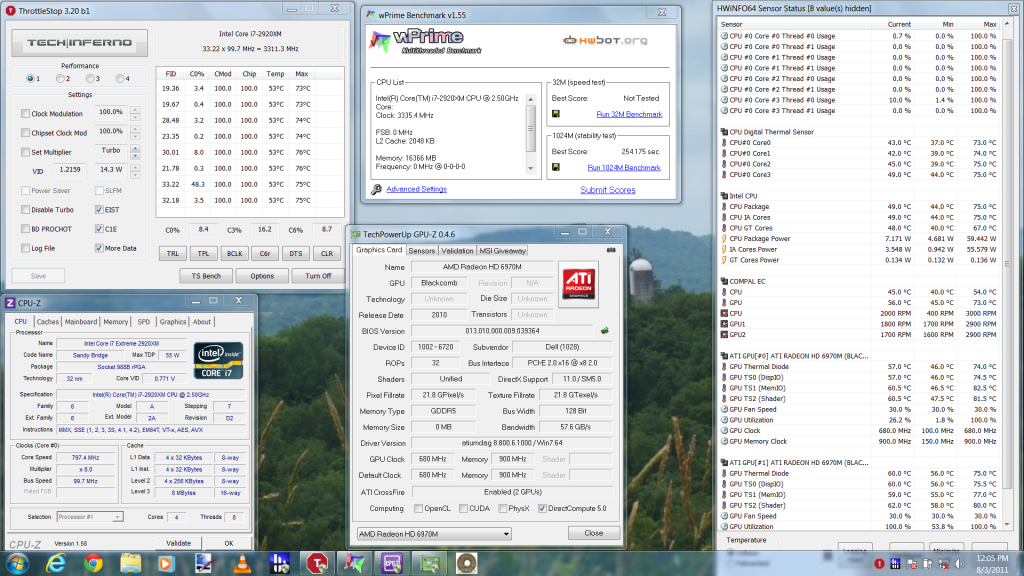The height and width of the screenshot is (576, 1024).
Task: Open the Windows Start orb
Action: (18, 563)
